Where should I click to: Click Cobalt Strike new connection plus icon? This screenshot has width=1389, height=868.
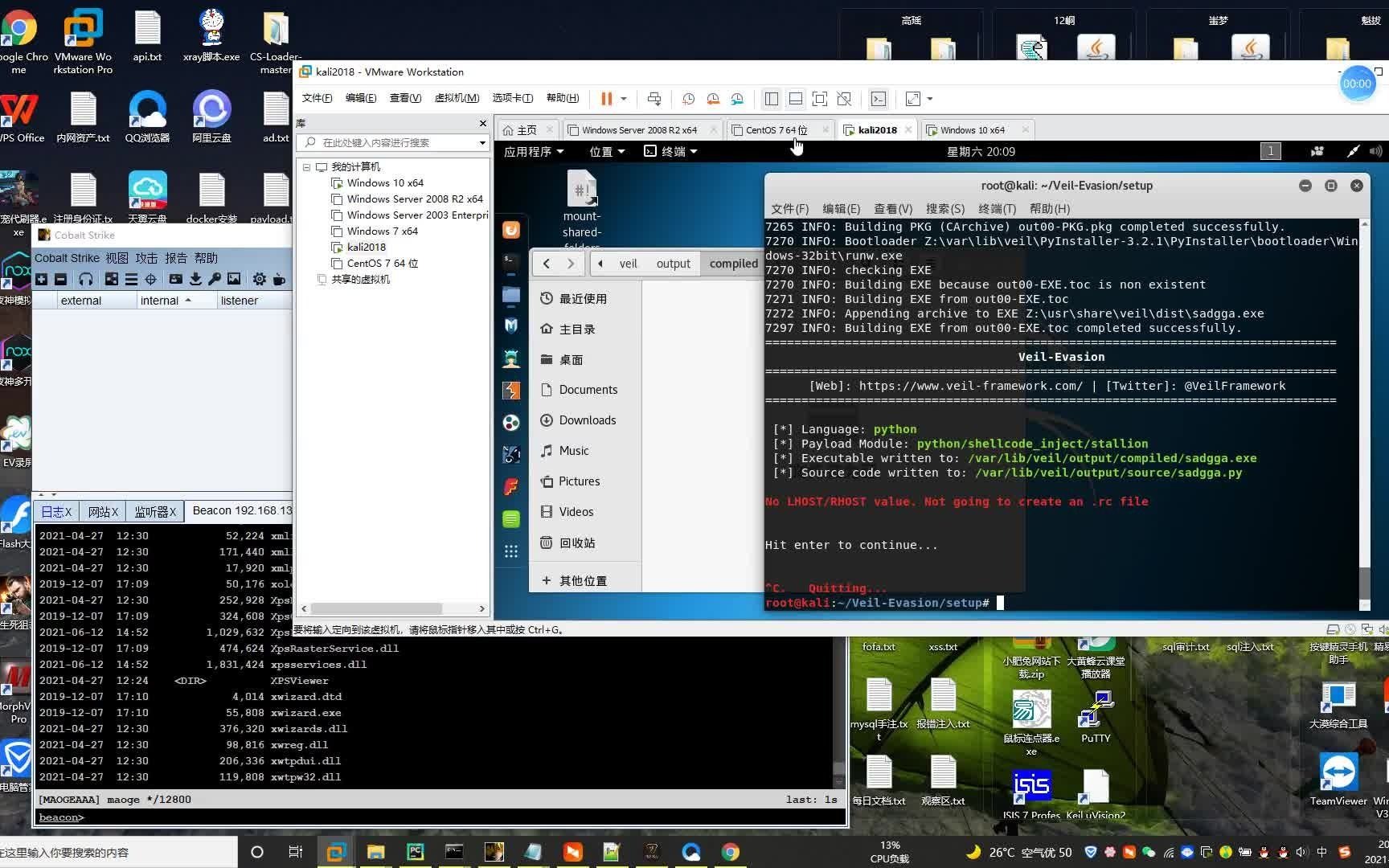(x=42, y=279)
